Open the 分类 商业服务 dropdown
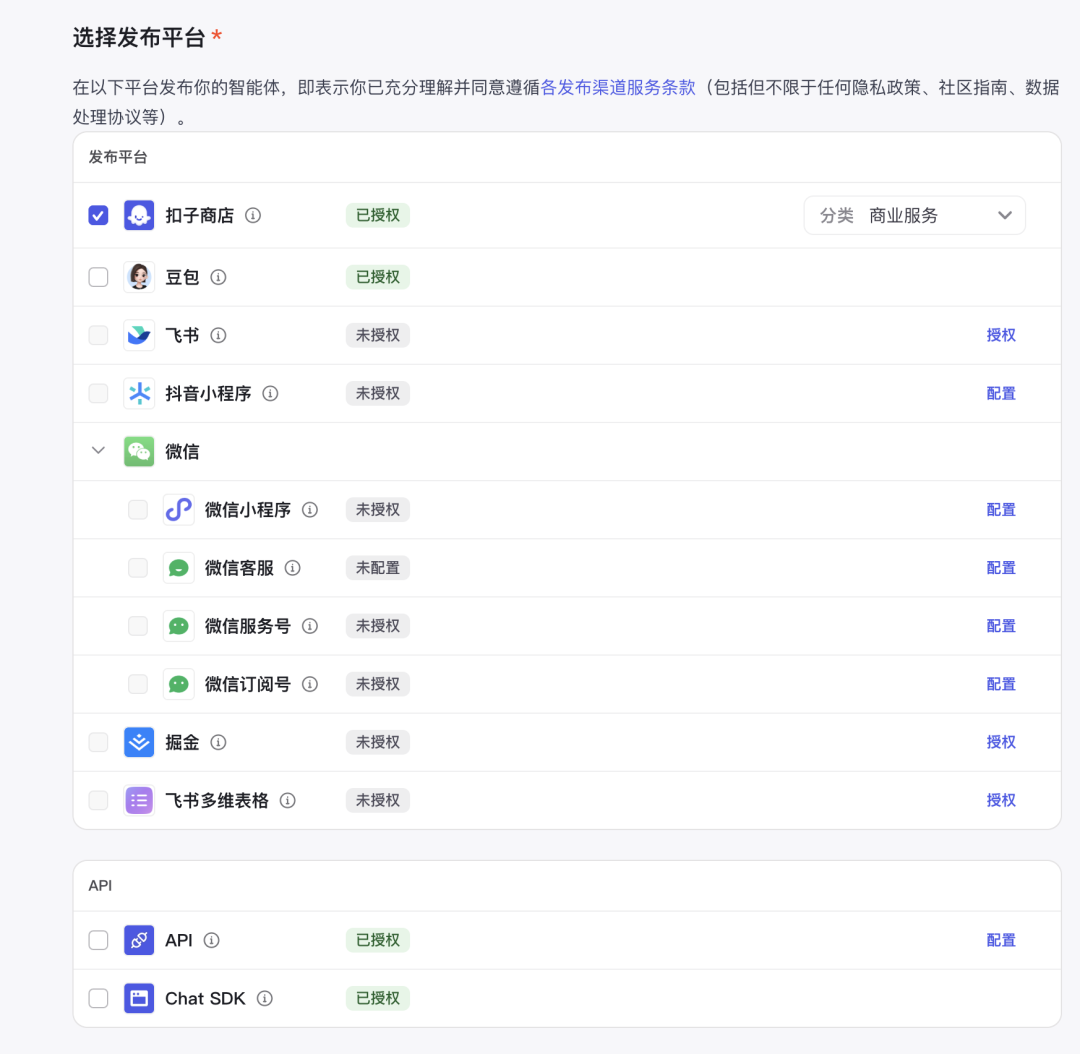This screenshot has height=1054, width=1080. pyautogui.click(x=915, y=216)
